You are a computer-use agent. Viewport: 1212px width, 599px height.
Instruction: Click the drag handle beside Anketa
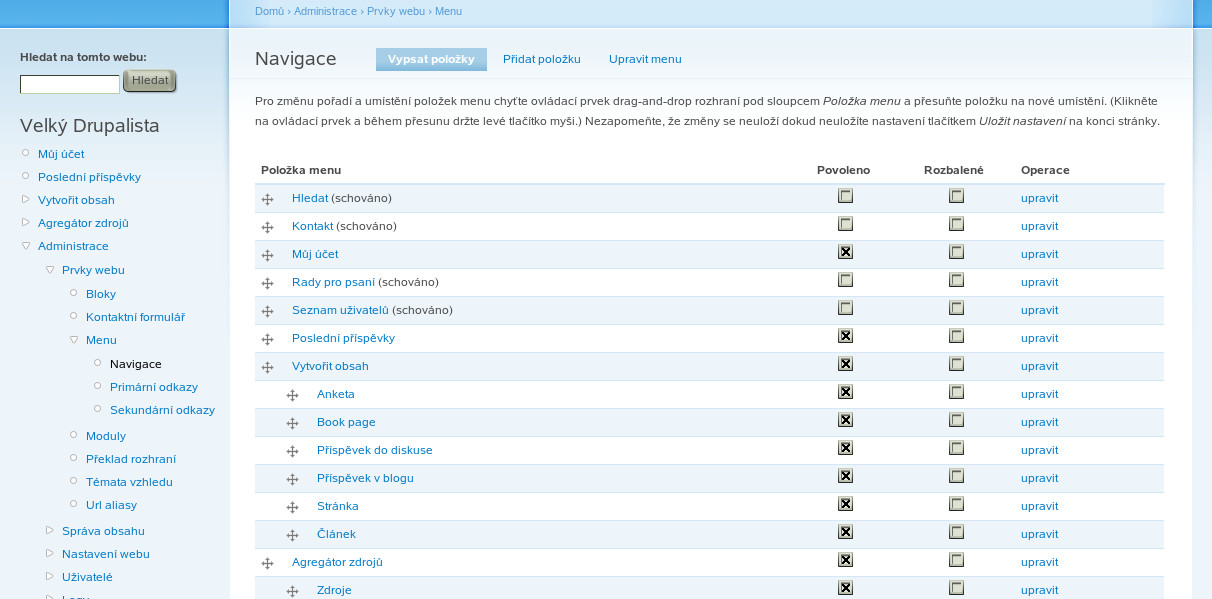pyautogui.click(x=292, y=395)
